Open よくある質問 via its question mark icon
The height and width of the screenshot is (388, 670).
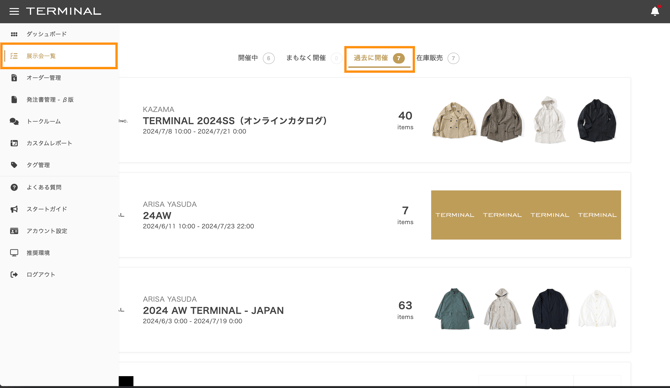click(14, 187)
